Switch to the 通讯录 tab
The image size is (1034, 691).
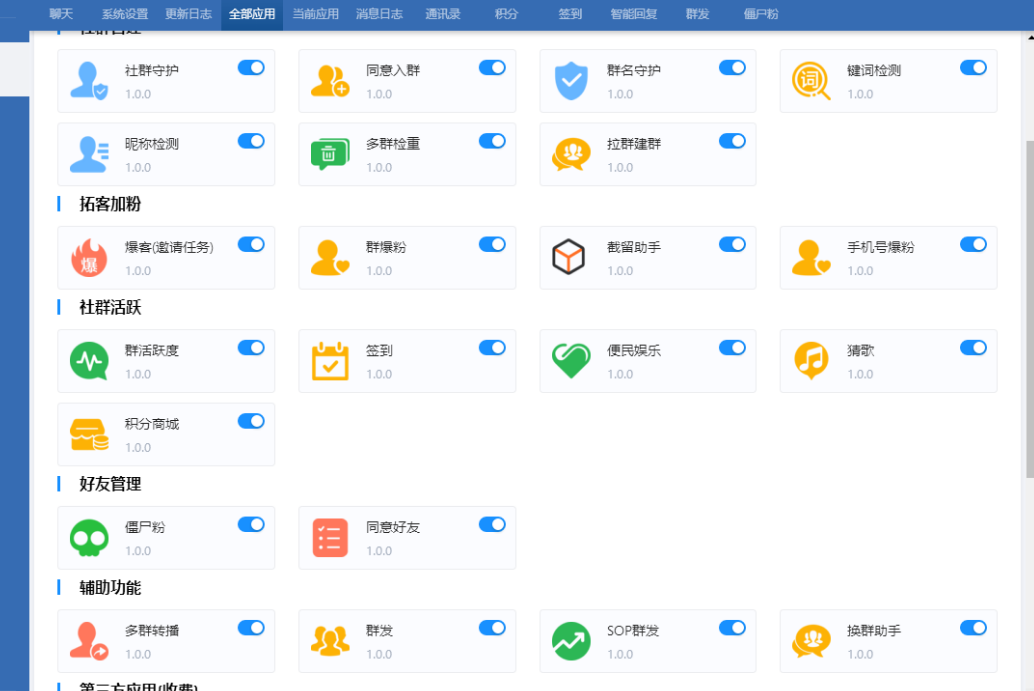(442, 14)
